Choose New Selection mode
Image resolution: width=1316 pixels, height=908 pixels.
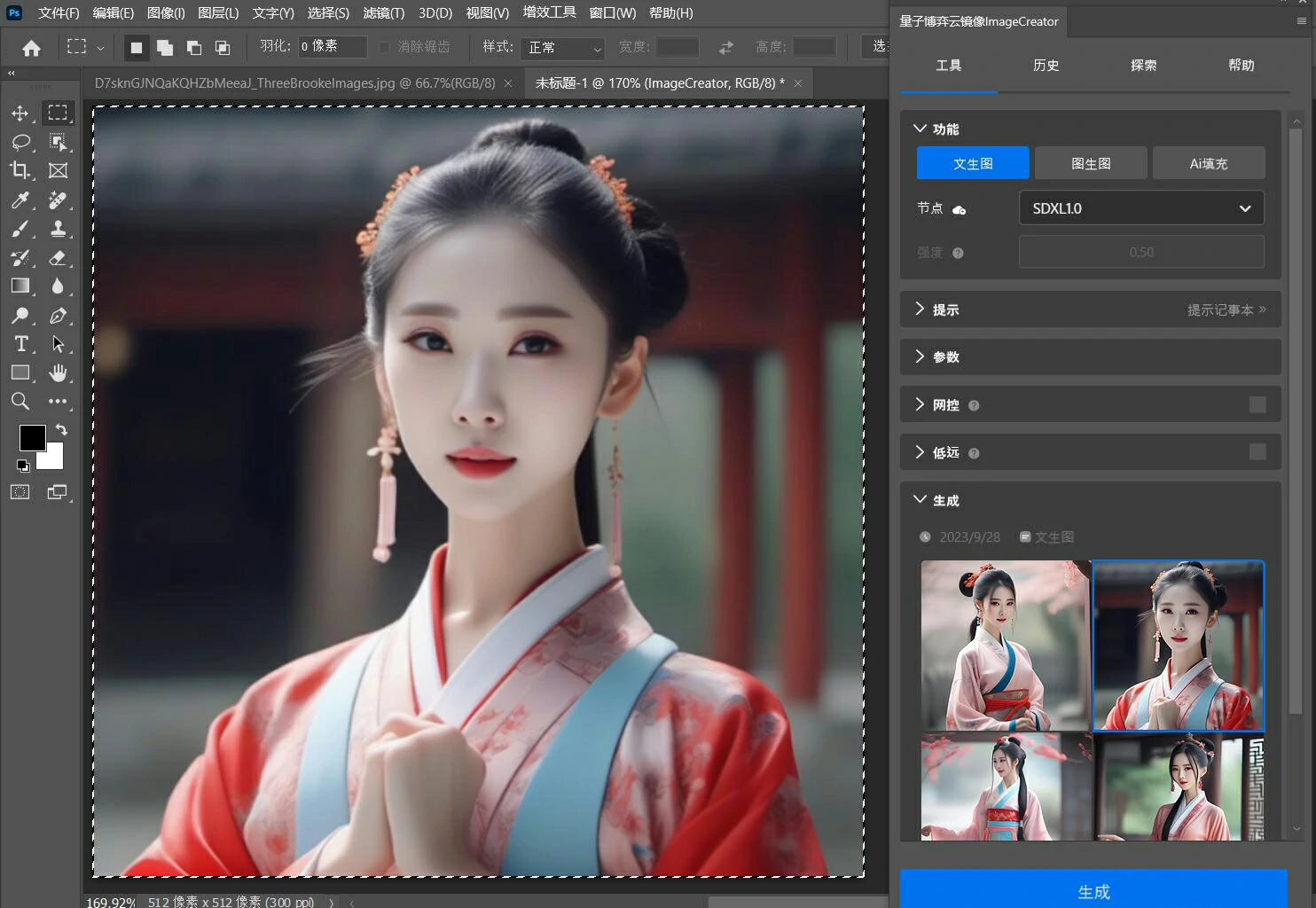[x=136, y=47]
